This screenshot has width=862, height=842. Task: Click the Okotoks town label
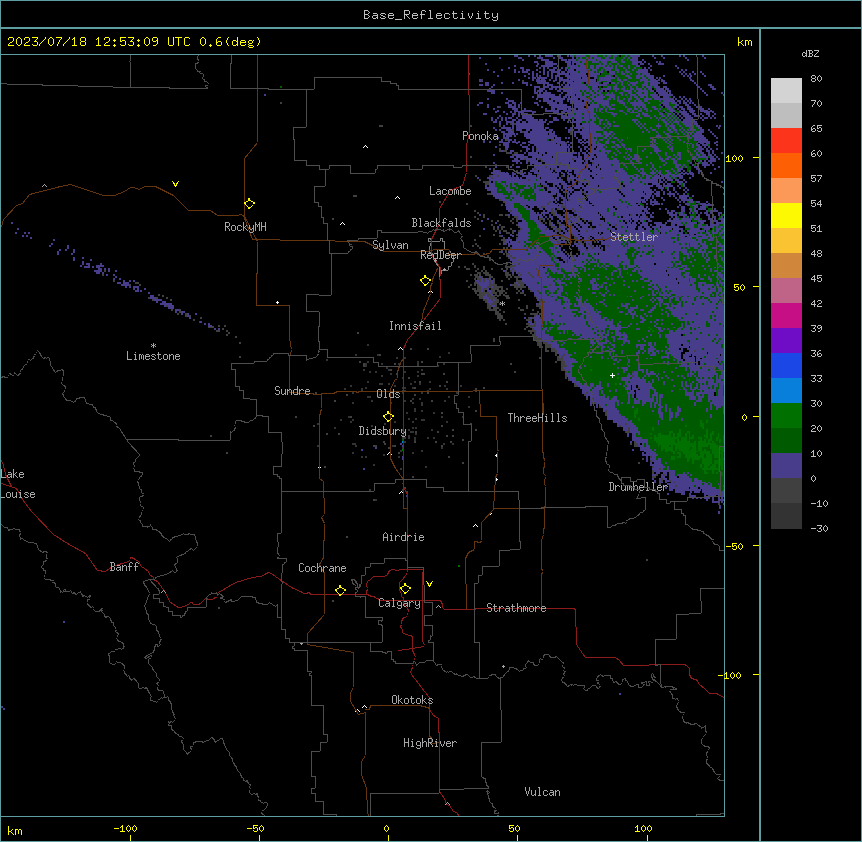click(x=412, y=700)
